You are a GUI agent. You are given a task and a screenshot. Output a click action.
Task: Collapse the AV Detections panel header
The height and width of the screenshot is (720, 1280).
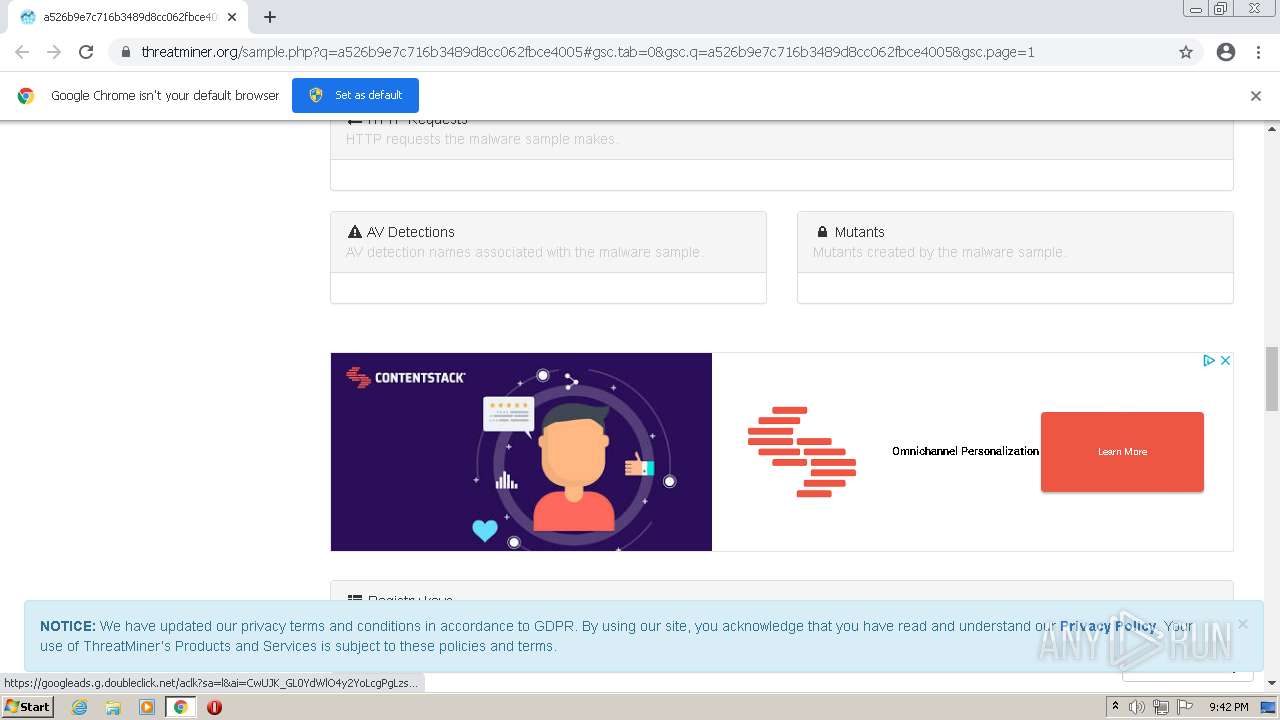(548, 241)
